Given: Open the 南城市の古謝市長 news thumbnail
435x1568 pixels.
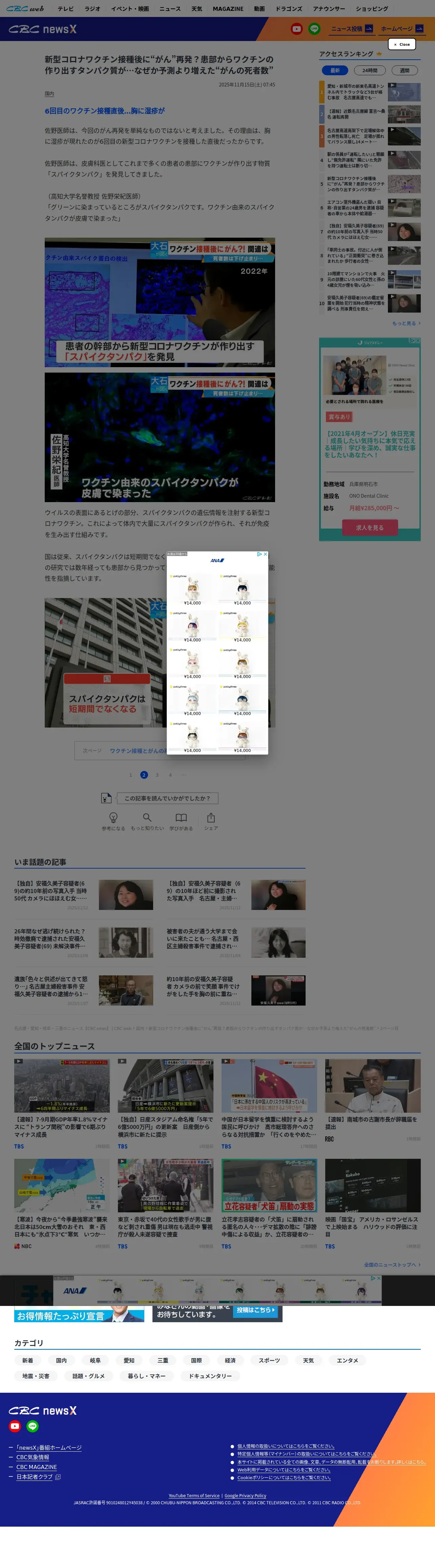Looking at the screenshot, I should coord(372,1086).
